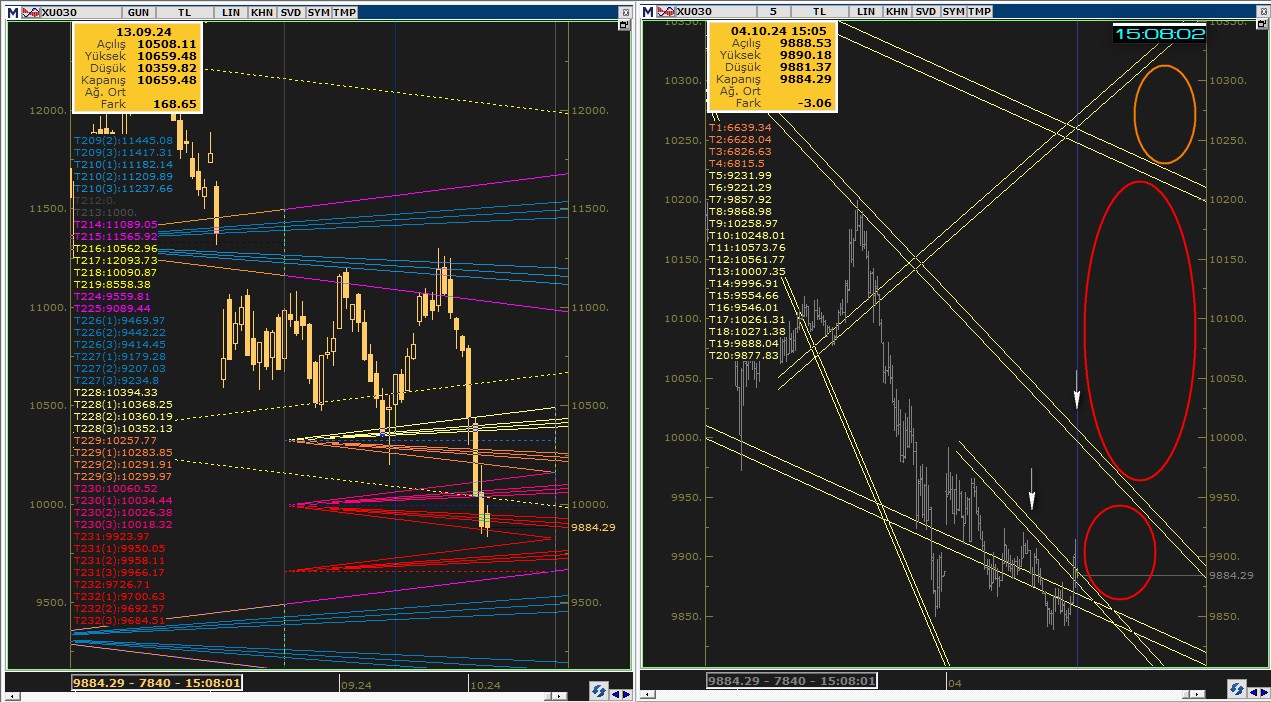Screen dimensions: 1271x702
Task: Click the T9:10258.97 label in the right chart
Action: click(x=744, y=224)
